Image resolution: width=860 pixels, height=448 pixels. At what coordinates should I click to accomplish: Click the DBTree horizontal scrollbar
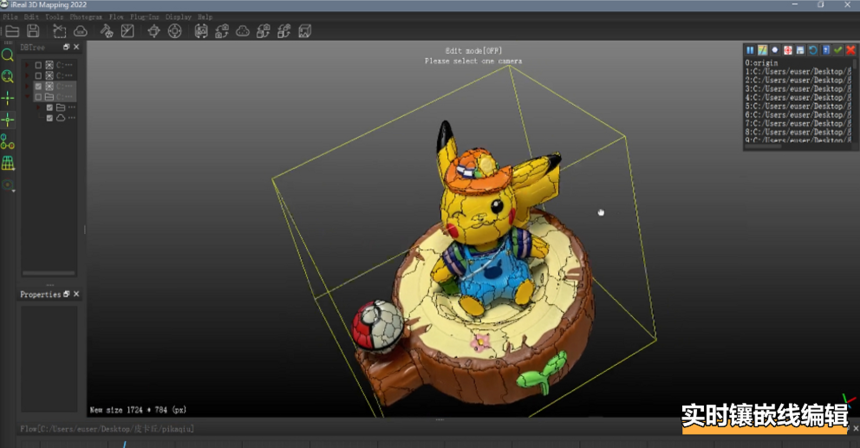(48, 273)
